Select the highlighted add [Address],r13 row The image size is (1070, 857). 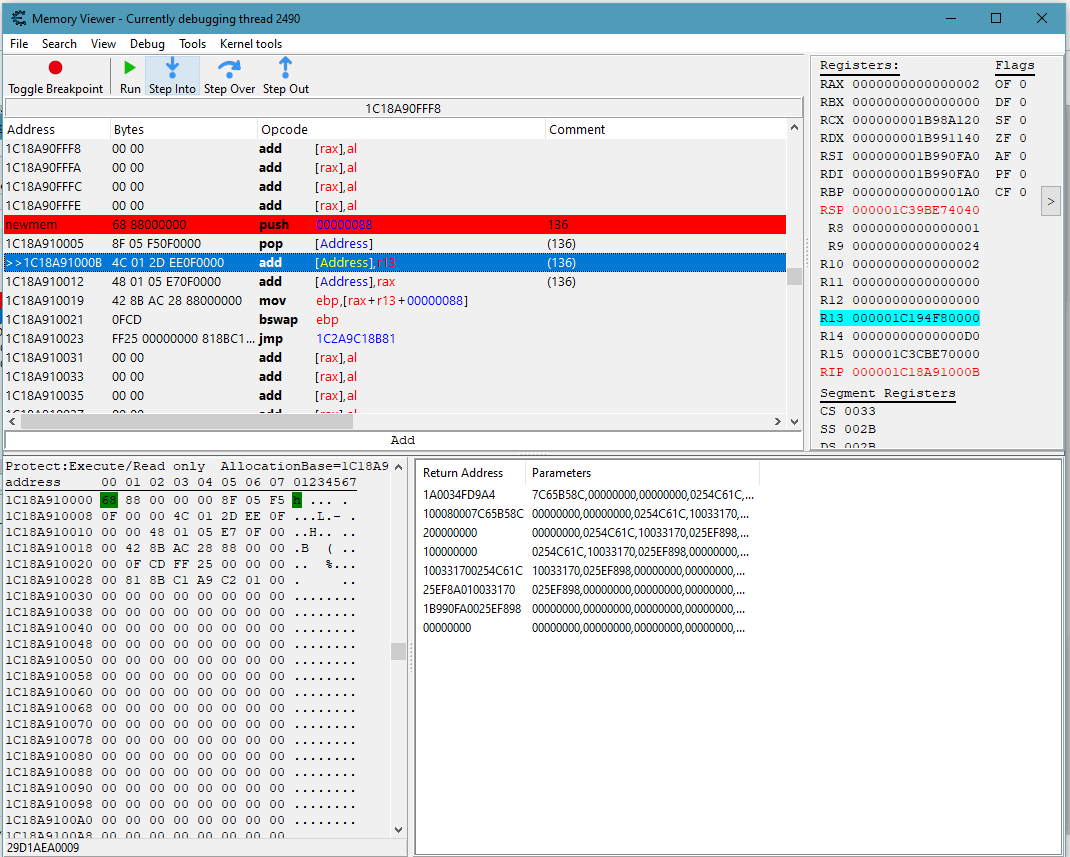(x=395, y=263)
